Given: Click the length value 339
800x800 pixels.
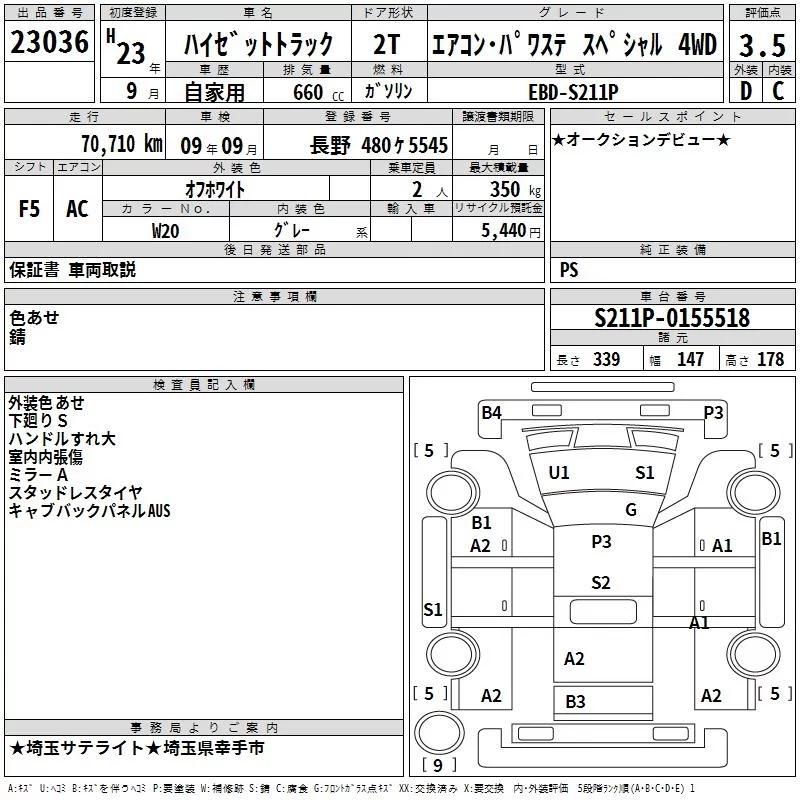Looking at the screenshot, I should pos(606,359).
